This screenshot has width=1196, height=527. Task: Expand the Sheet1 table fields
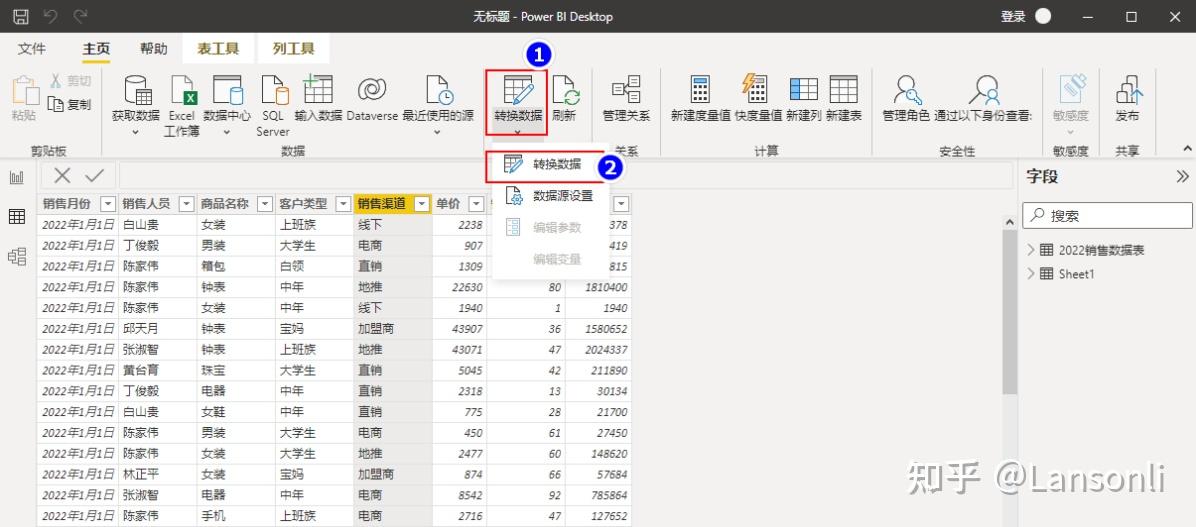pyautogui.click(x=1031, y=274)
